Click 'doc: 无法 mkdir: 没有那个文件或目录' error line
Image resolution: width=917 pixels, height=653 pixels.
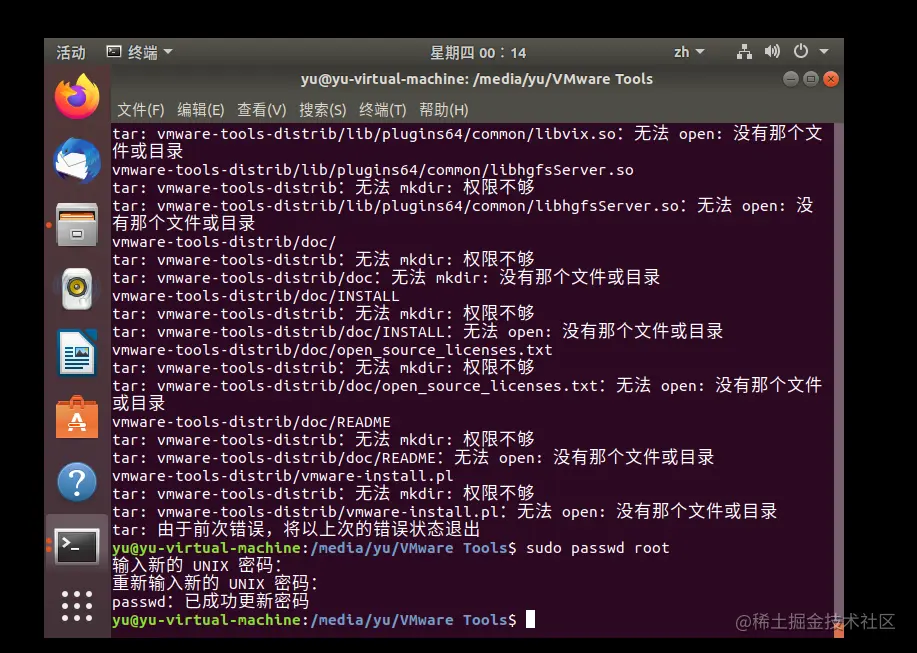coord(386,278)
